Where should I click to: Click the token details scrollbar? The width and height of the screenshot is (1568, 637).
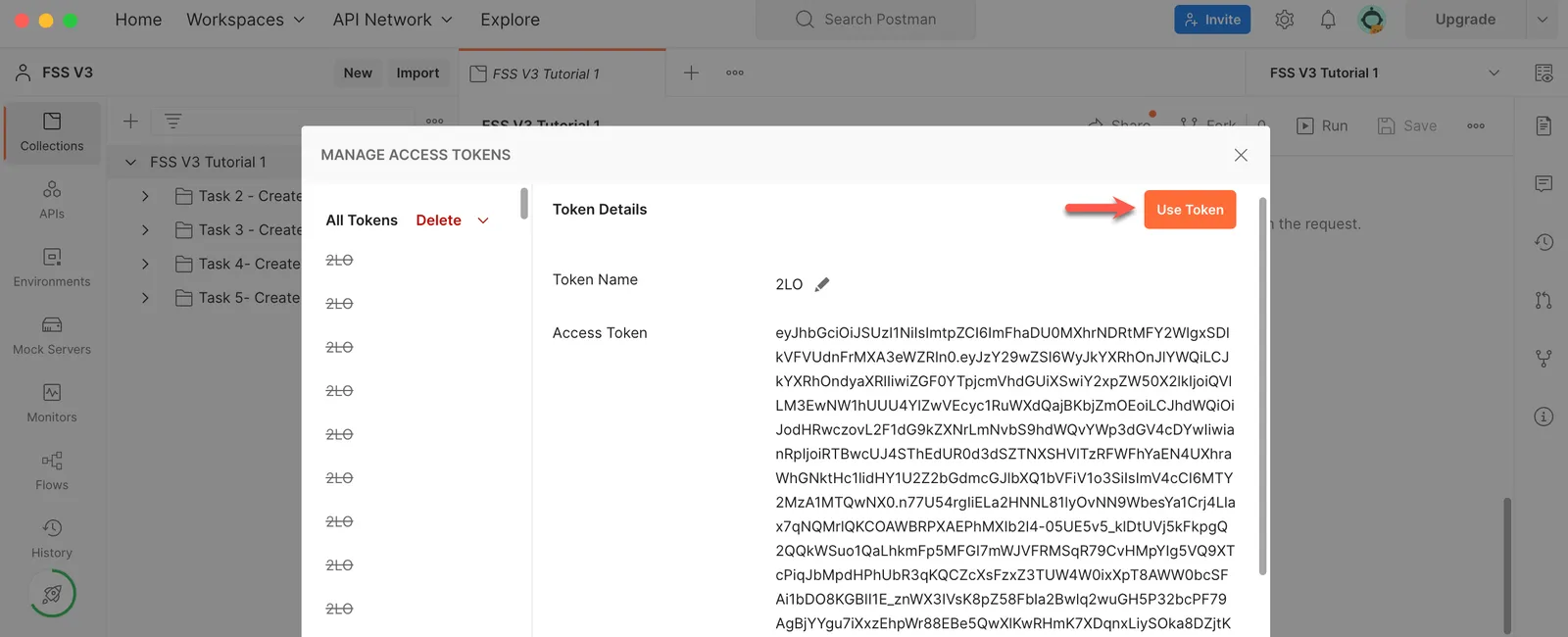click(x=1262, y=386)
